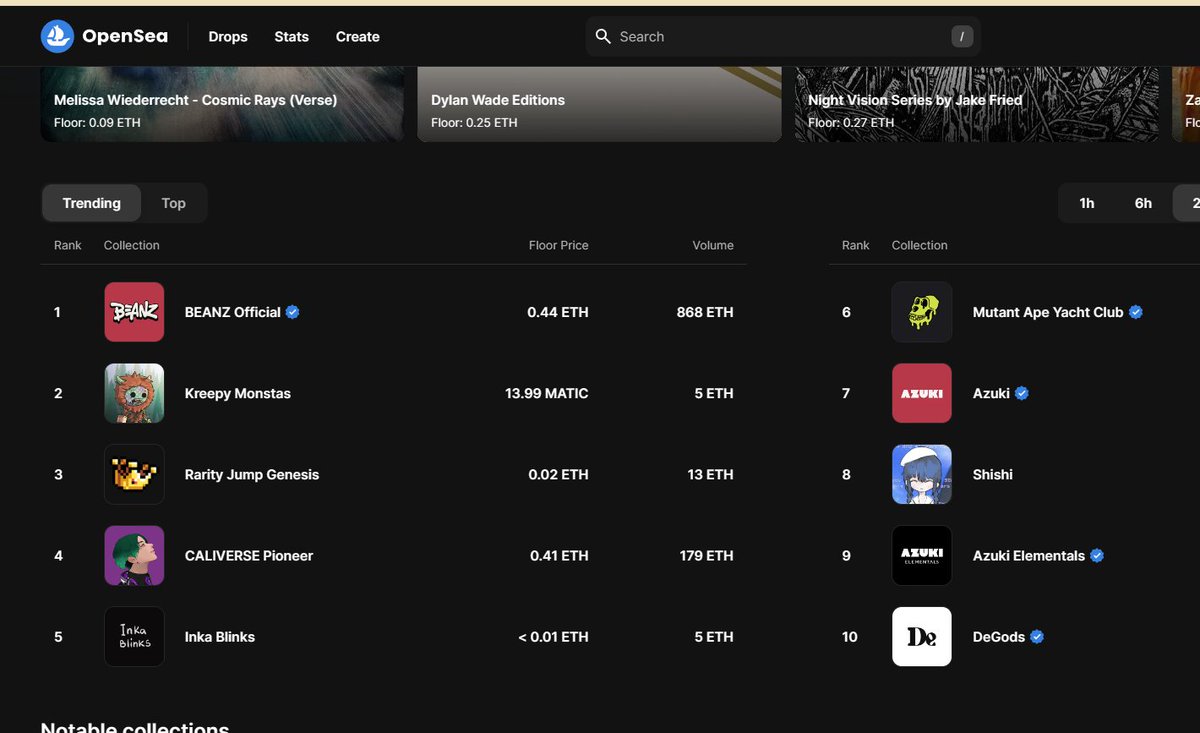The height and width of the screenshot is (733, 1200).
Task: Click the 0.41 ETH floor price
Action: (x=559, y=555)
